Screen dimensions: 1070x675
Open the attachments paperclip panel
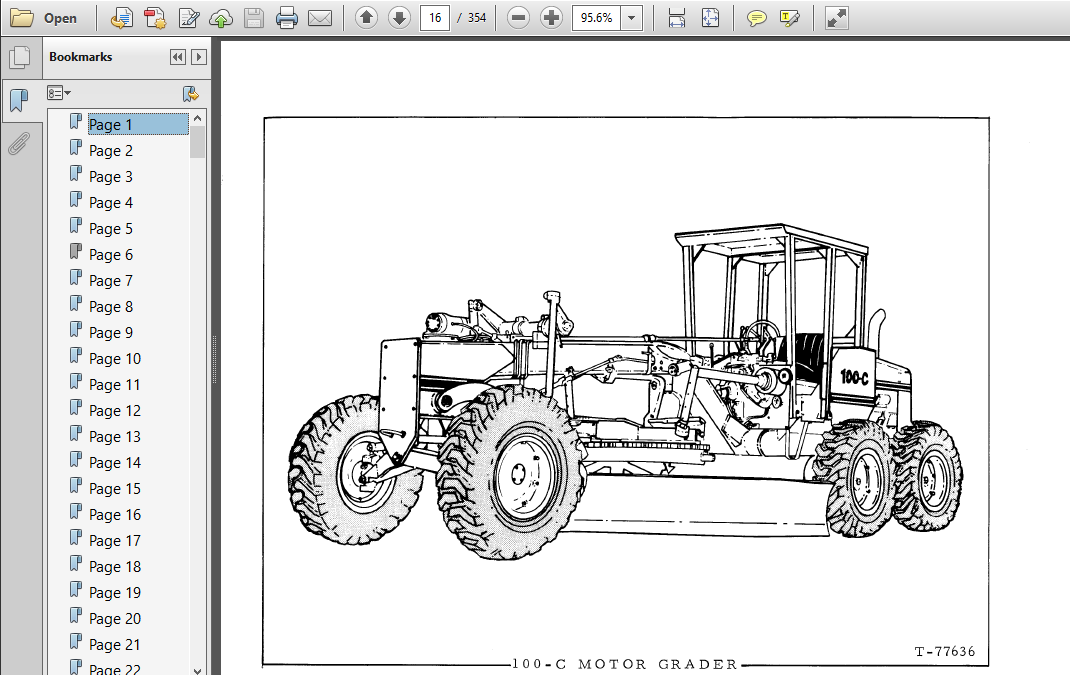19,143
